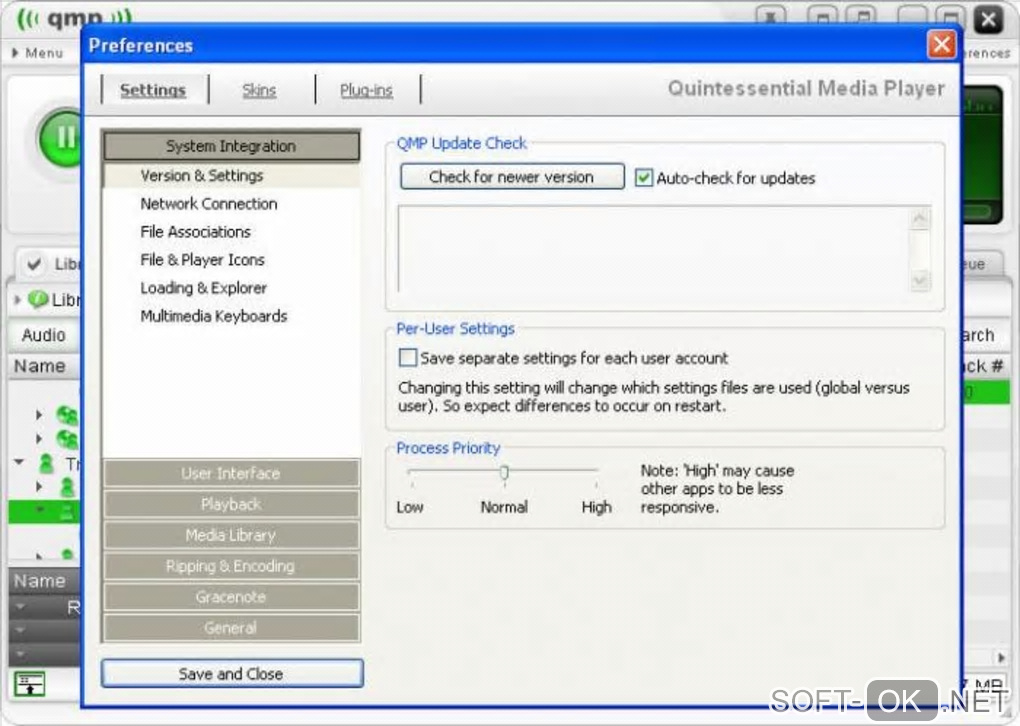The image size is (1020, 726).
Task: Open the Menu in main player window
Action: pyautogui.click(x=38, y=53)
